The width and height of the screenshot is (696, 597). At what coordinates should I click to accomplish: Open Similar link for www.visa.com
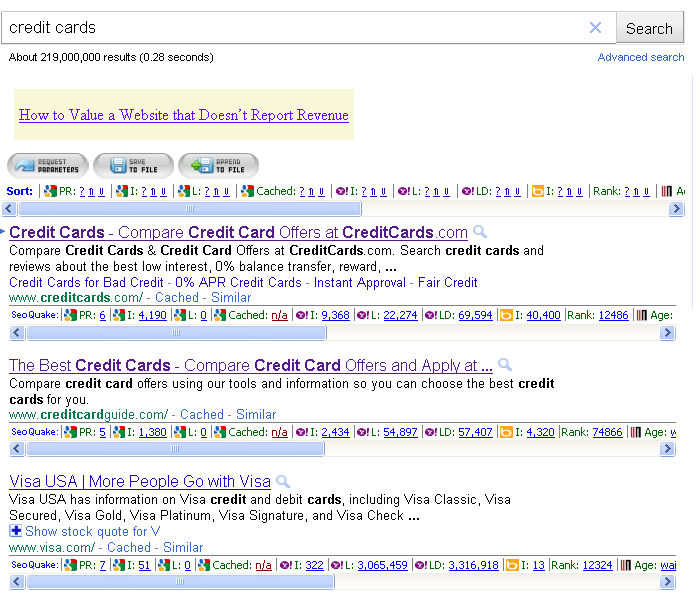pos(183,547)
